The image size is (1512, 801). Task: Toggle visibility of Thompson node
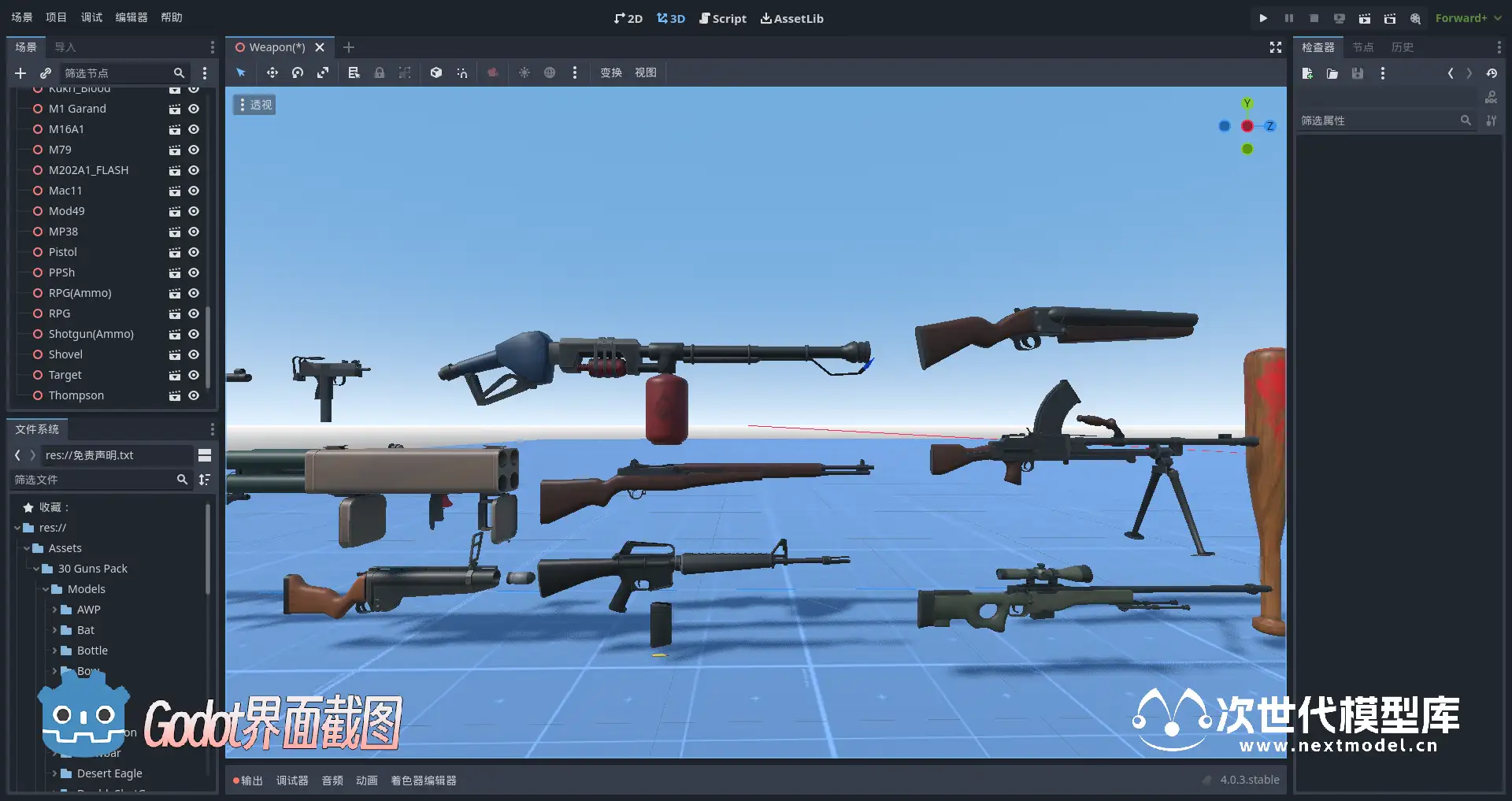click(x=194, y=395)
